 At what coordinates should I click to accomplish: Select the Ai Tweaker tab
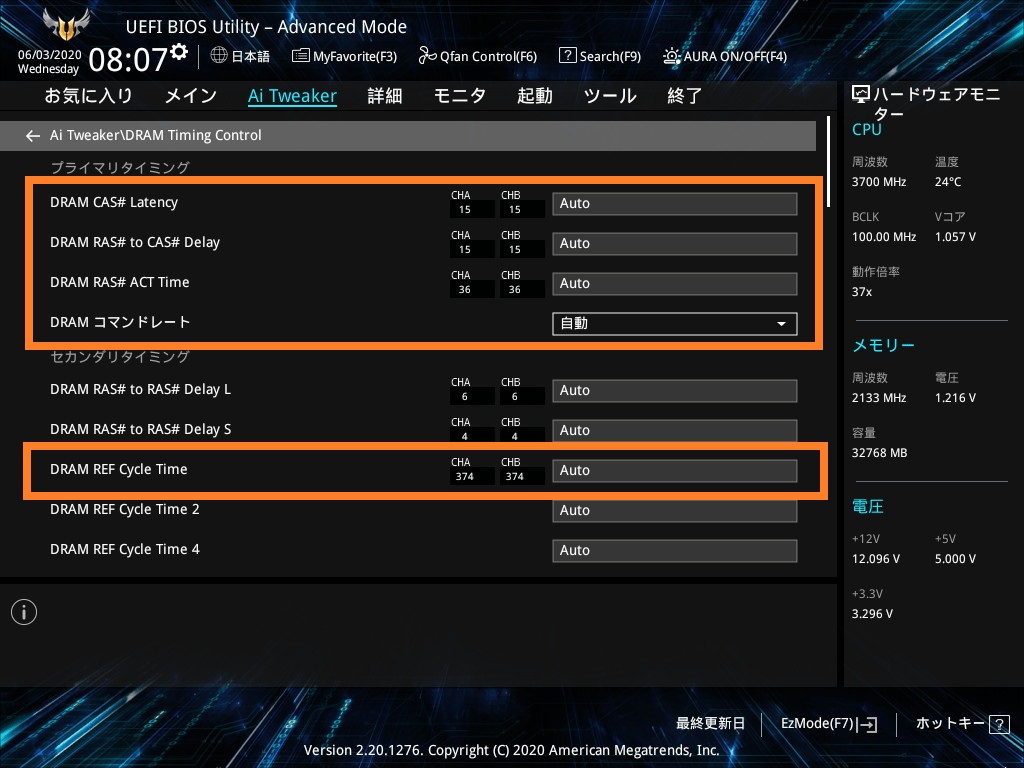(x=292, y=96)
